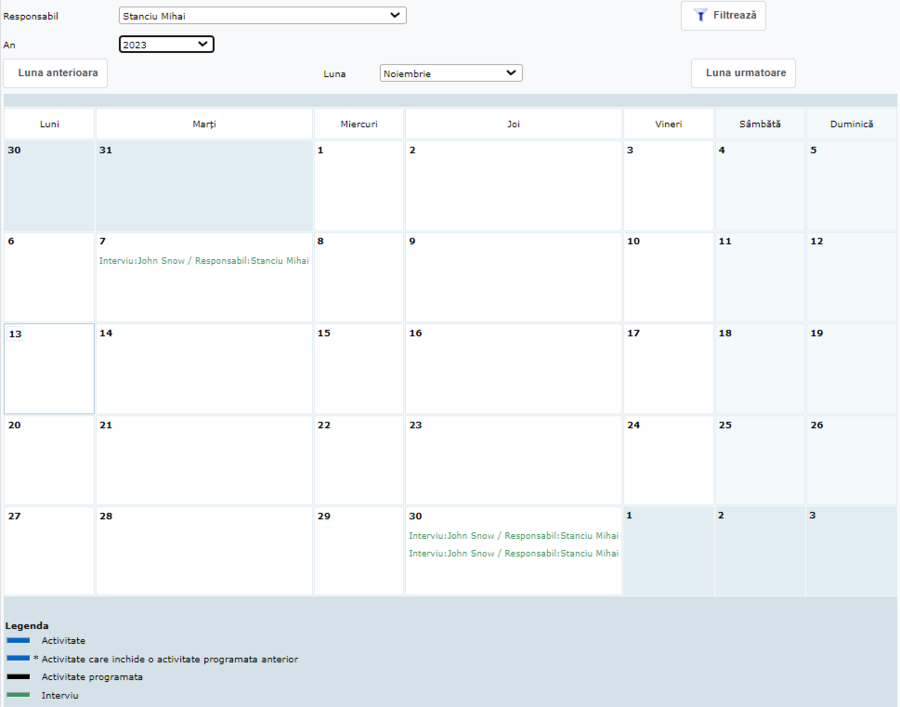Screen dimensions: 900x707
Task: Select the day 16 calendar cell
Action: pyautogui.click(x=513, y=369)
